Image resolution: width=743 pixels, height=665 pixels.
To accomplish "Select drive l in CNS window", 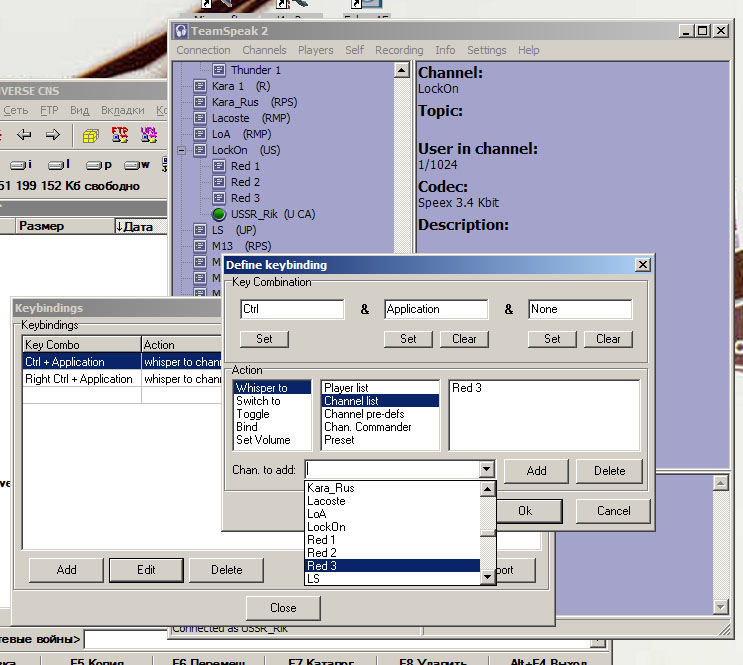I will pos(59,164).
